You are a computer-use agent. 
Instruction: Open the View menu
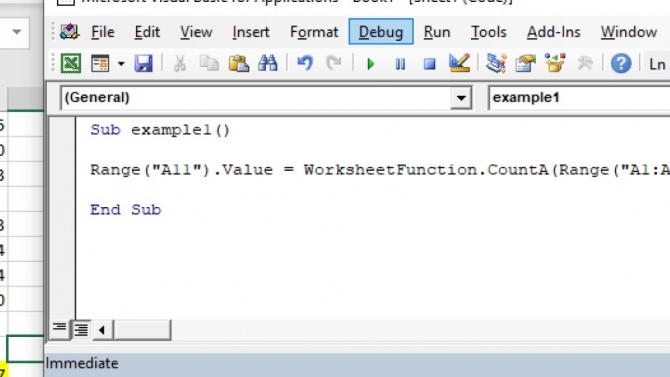pyautogui.click(x=196, y=32)
